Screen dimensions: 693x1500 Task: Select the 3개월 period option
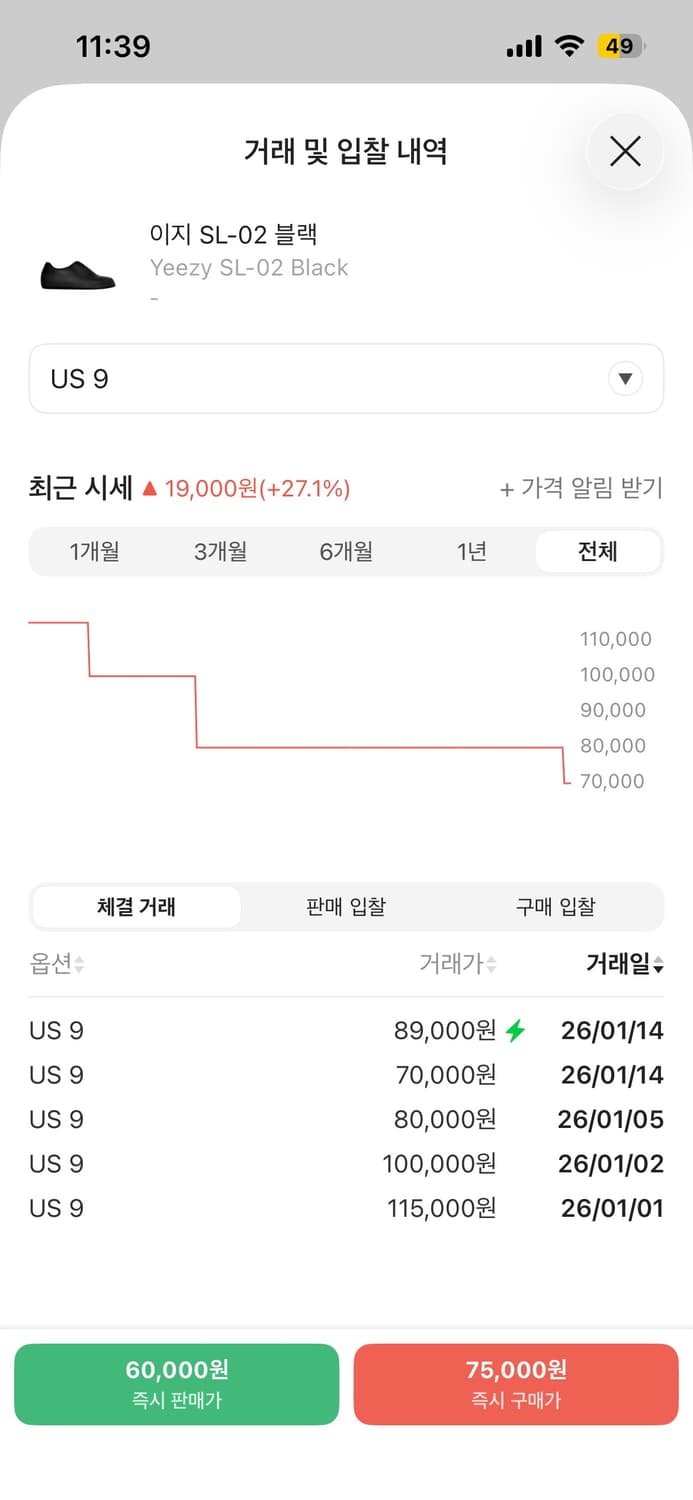click(x=220, y=552)
